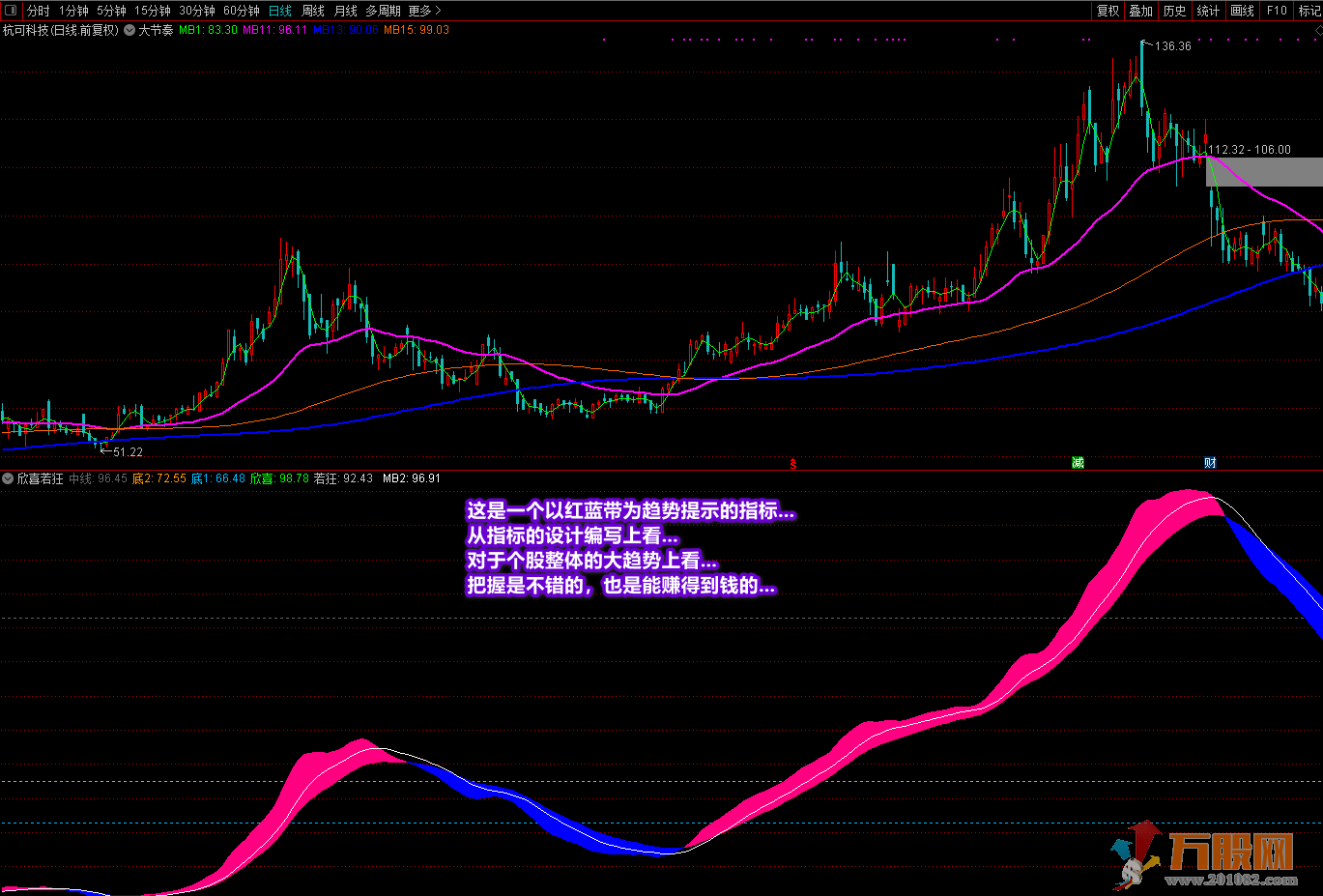Click the MB1: 83.30 value

point(208,30)
